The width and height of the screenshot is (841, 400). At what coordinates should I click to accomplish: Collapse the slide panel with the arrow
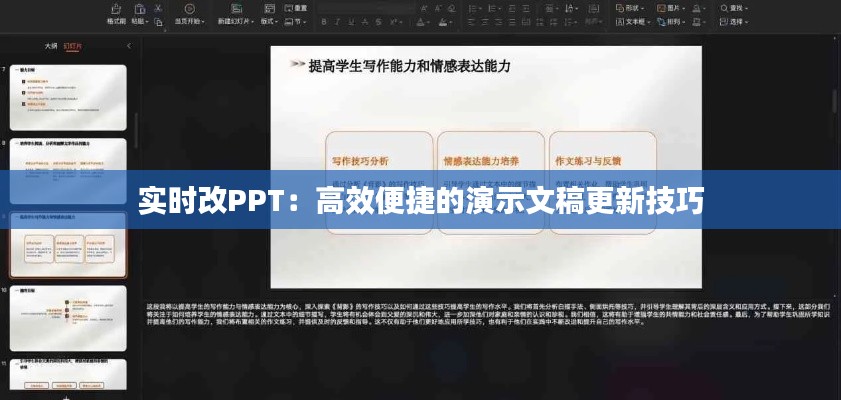click(128, 46)
